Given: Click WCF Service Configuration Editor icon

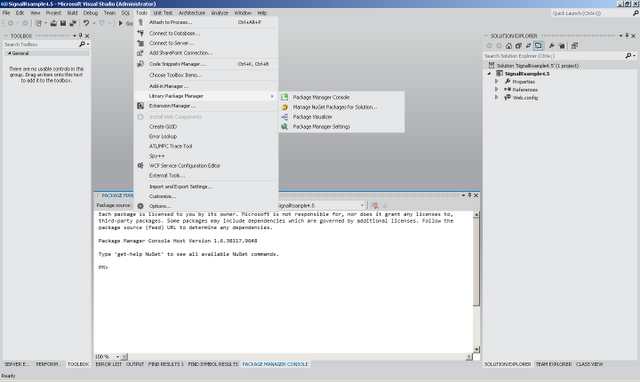Looking at the screenshot, I should coord(140,166).
